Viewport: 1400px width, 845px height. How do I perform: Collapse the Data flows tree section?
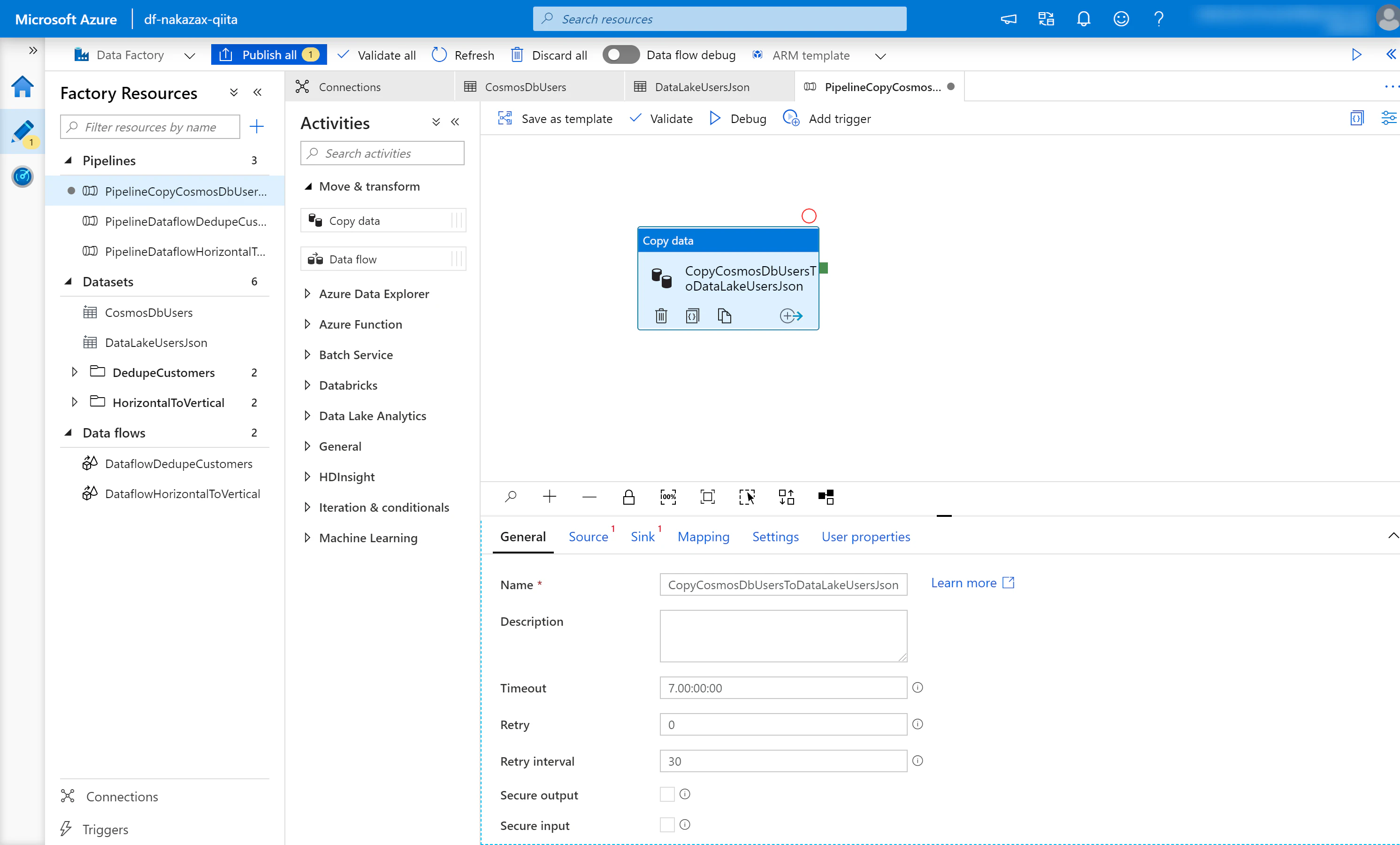click(69, 432)
